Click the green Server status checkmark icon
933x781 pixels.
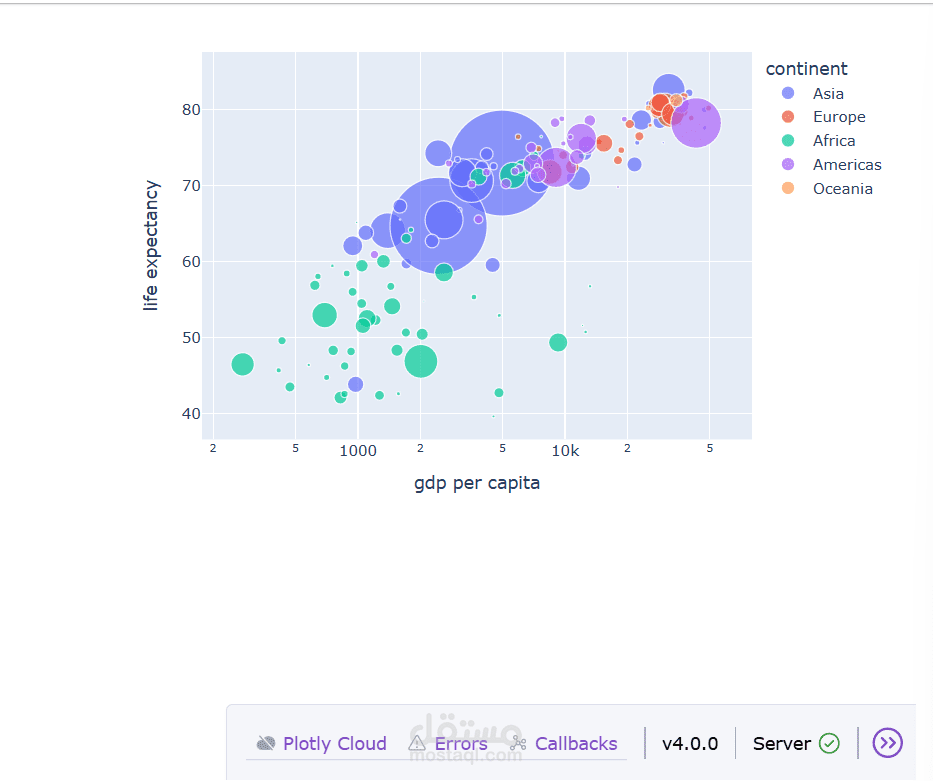pyautogui.click(x=829, y=744)
